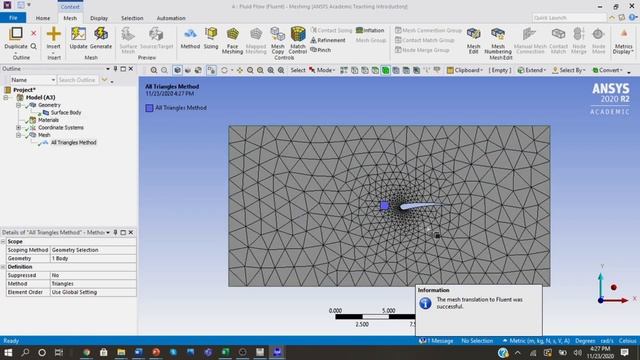The width and height of the screenshot is (640, 360).
Task: Open the File menu
Action: coord(13,18)
